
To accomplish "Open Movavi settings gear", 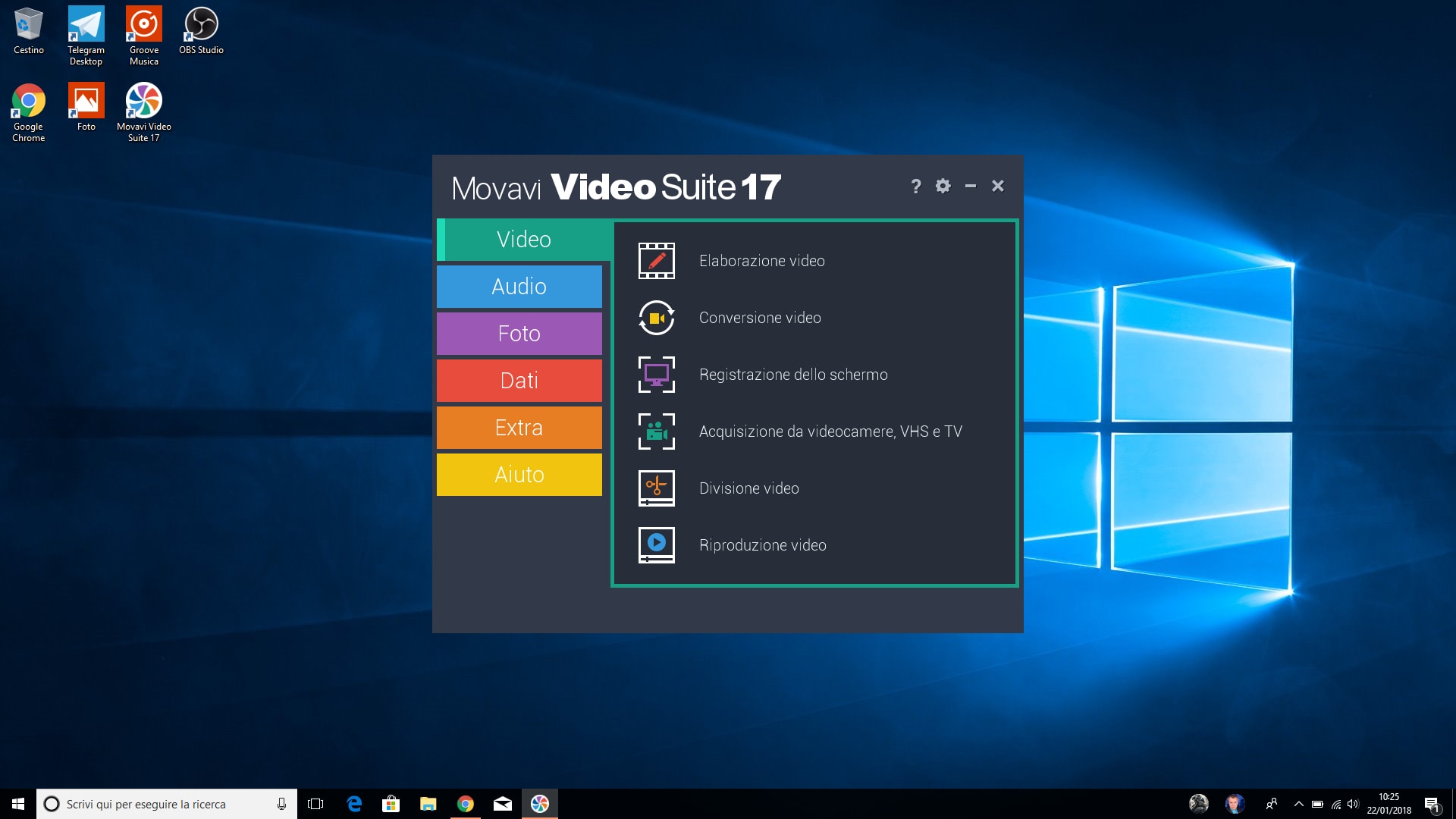I will point(943,186).
